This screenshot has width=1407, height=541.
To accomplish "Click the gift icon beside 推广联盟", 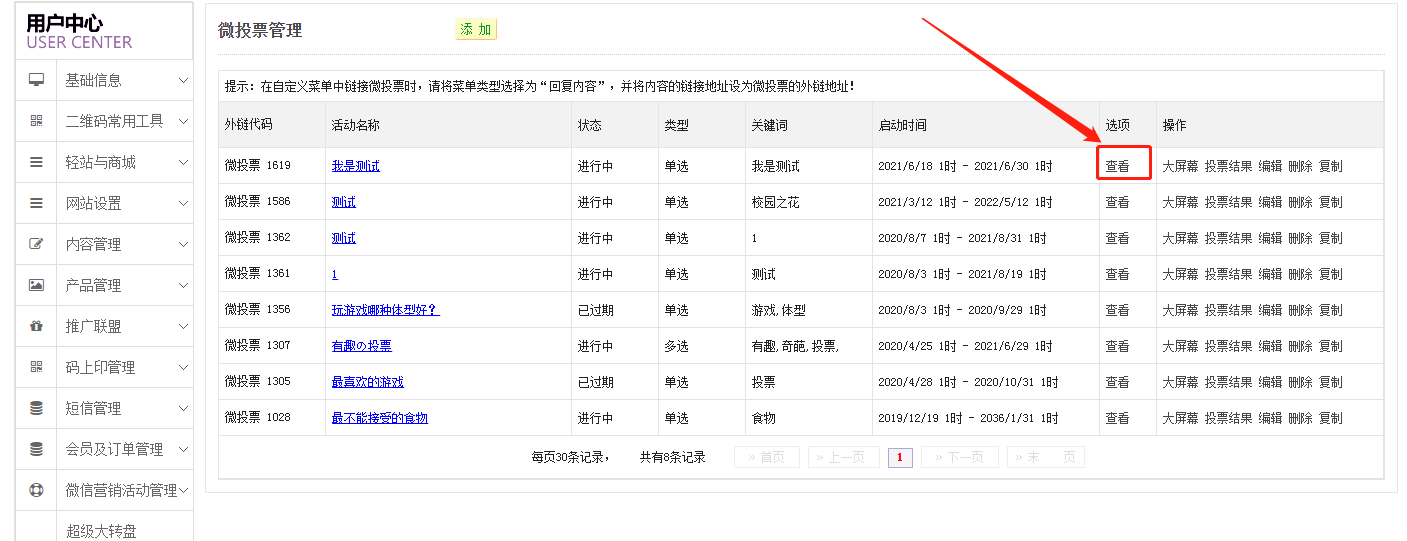I will pyautogui.click(x=37, y=326).
